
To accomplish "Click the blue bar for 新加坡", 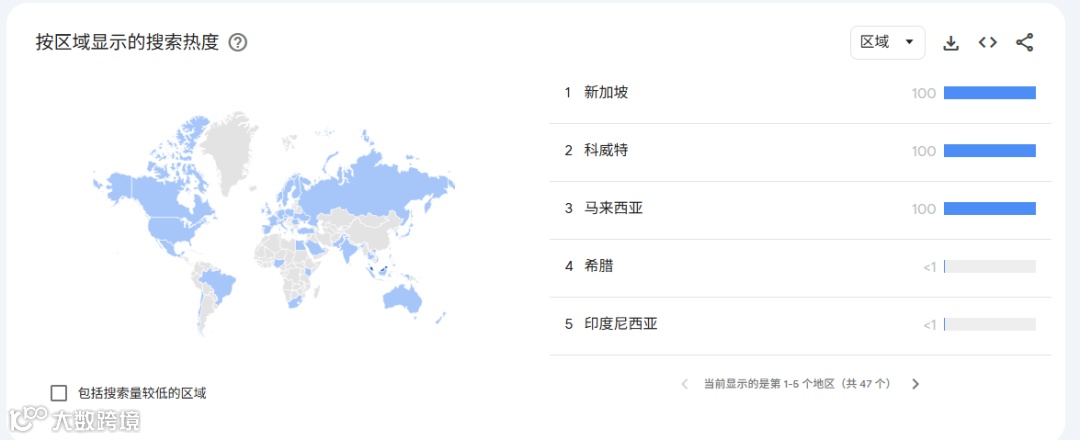I will tap(989, 93).
